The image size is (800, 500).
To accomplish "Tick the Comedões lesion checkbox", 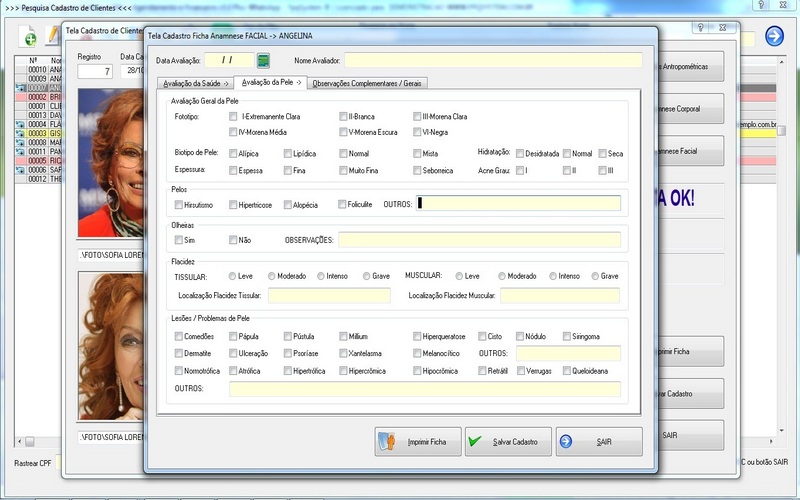I will [179, 337].
